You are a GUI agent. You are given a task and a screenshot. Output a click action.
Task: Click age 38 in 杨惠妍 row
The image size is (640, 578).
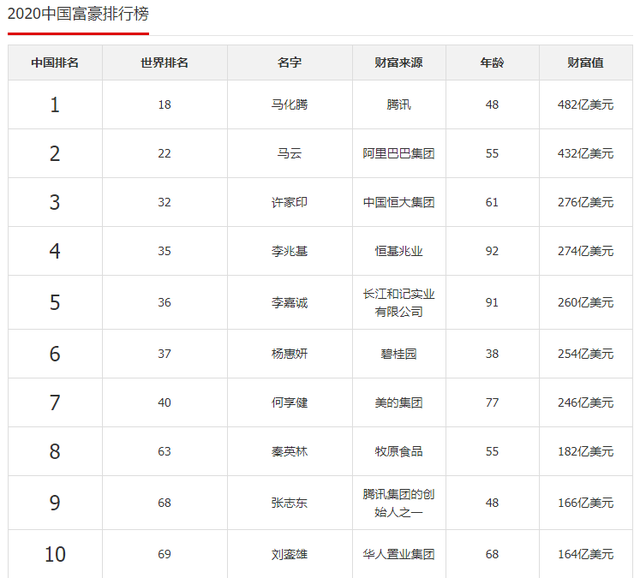(x=492, y=354)
